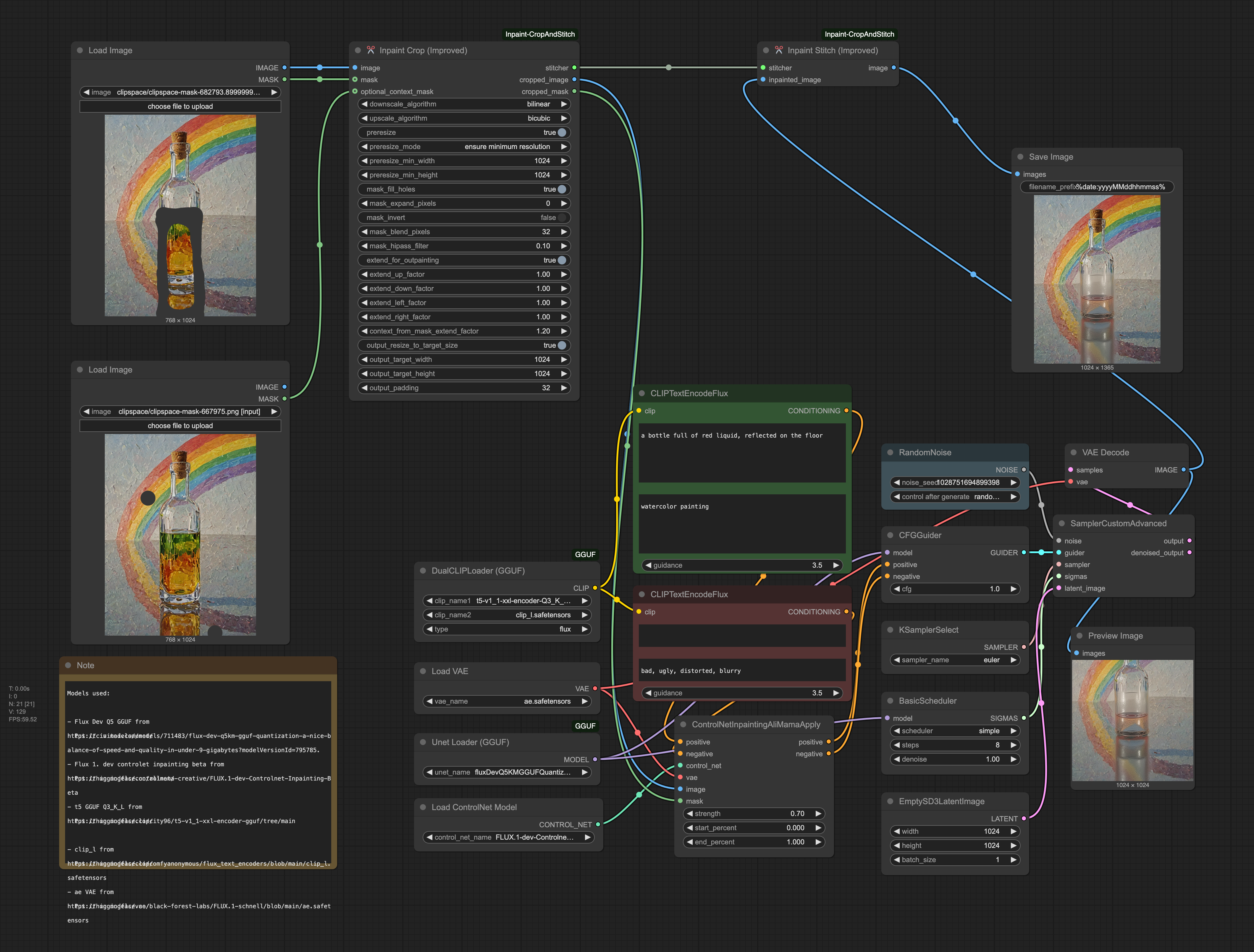Viewport: 1254px width, 952px height.
Task: Collapse the Load VAE node via its dot
Action: coord(423,671)
